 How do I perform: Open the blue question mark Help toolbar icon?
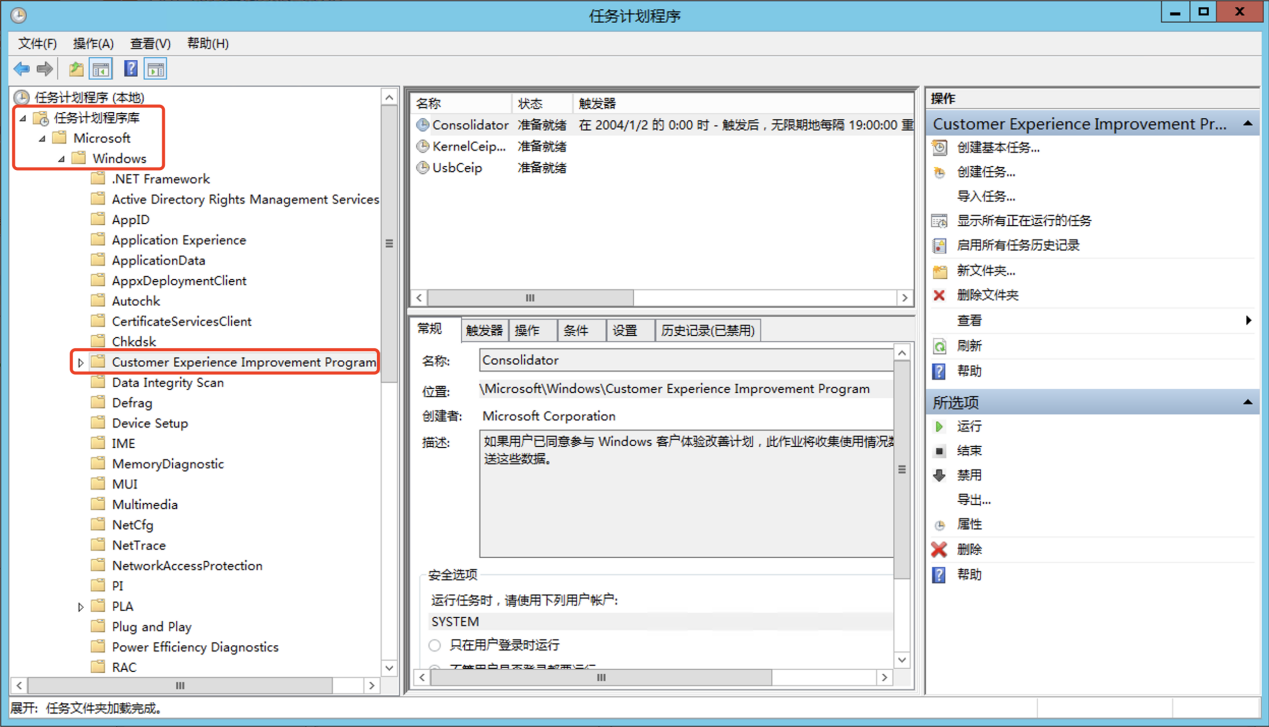point(131,69)
